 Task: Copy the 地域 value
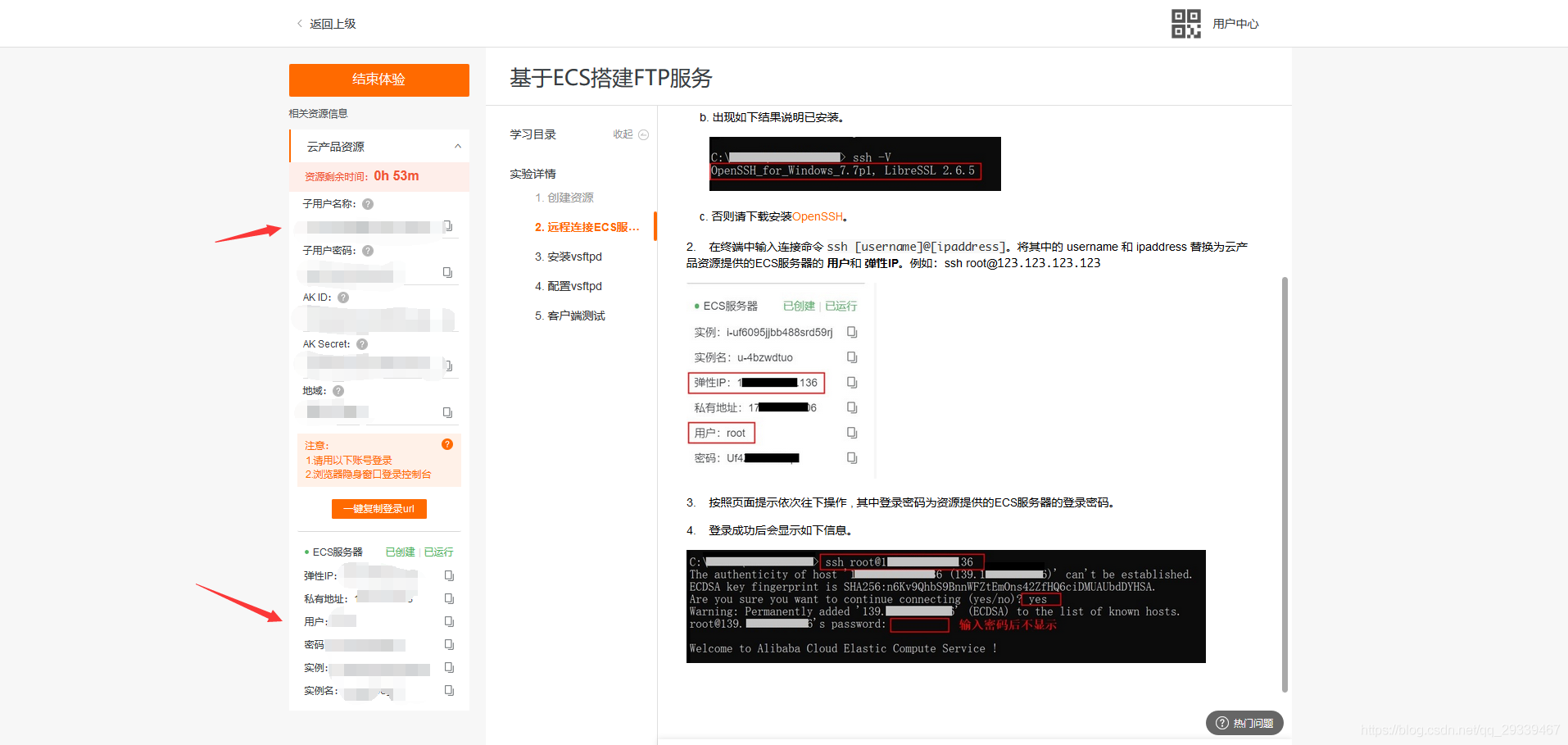coord(448,412)
